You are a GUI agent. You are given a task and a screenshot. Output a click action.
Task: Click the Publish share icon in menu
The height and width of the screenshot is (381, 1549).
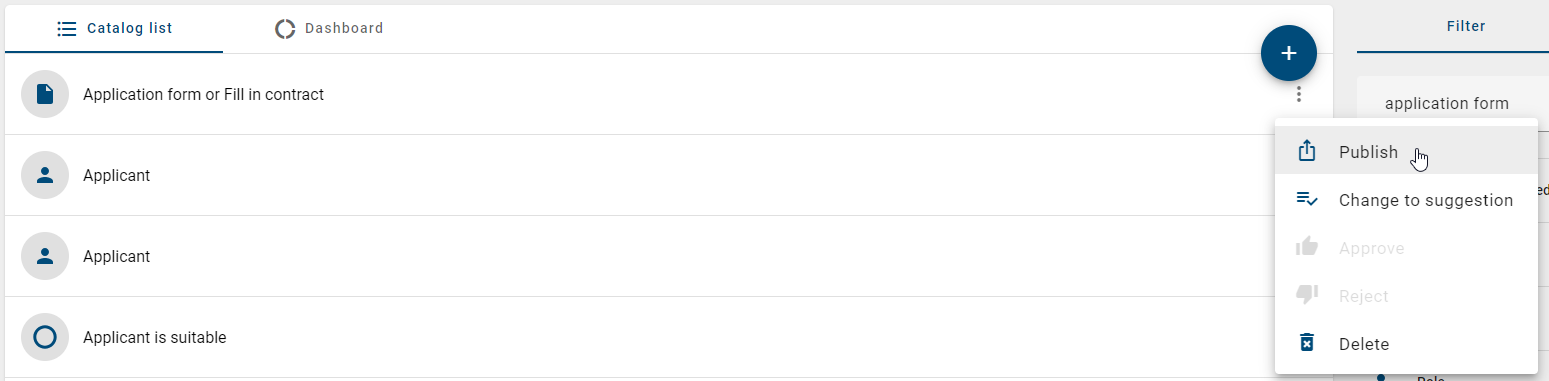coord(1306,151)
